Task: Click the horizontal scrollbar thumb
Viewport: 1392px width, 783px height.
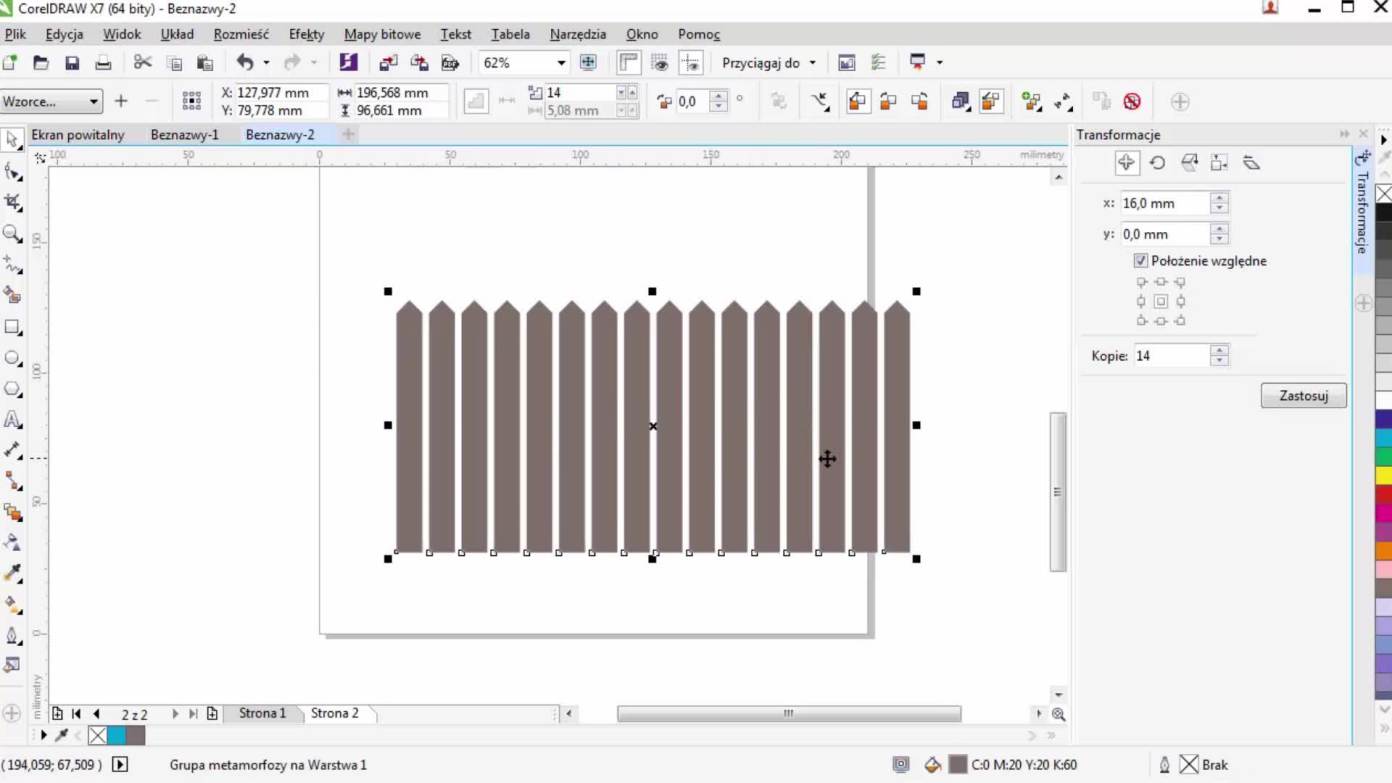Action: click(789, 714)
